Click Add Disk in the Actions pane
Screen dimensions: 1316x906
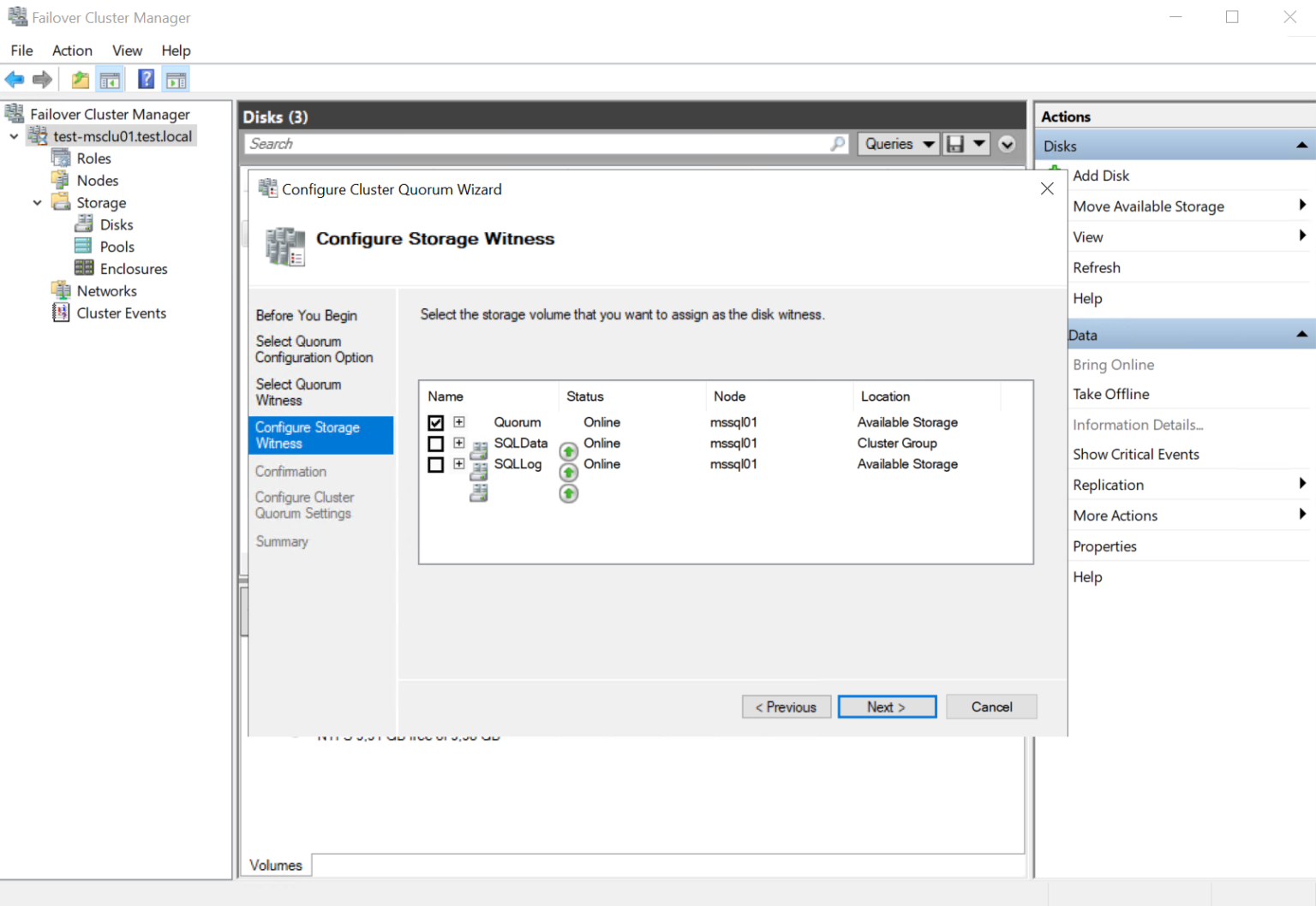(1101, 176)
